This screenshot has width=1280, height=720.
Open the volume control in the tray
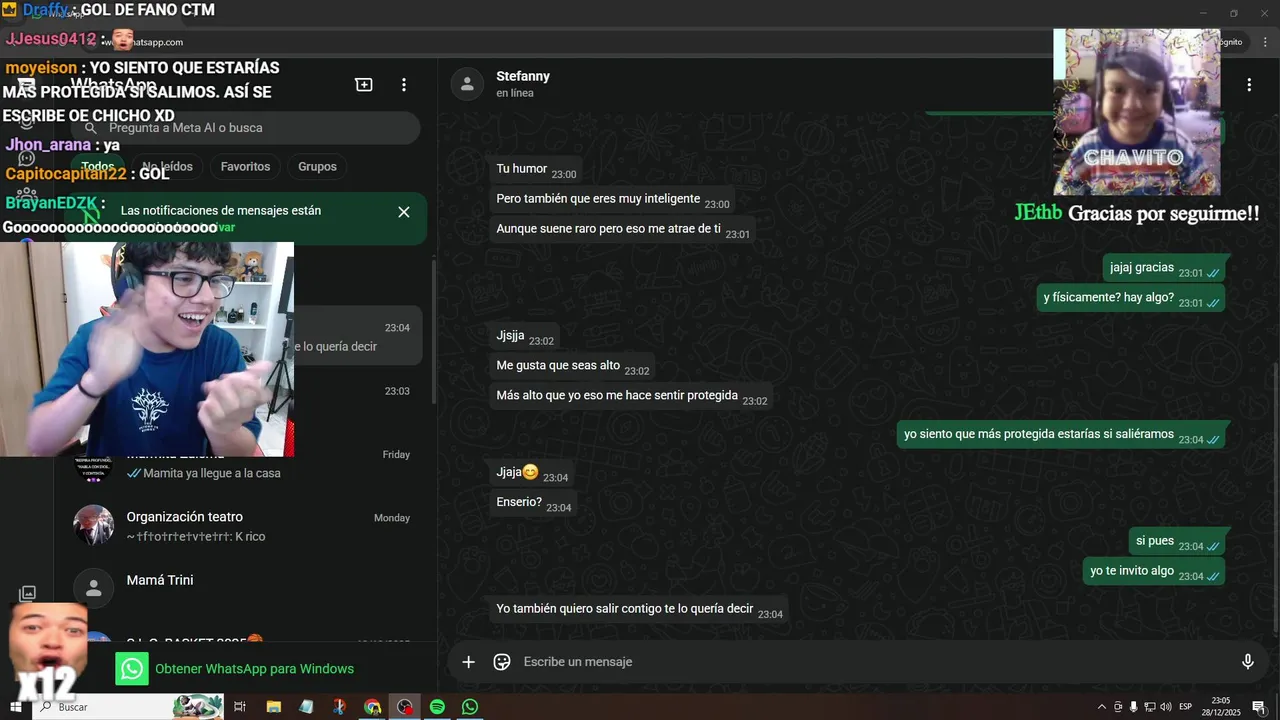point(1165,707)
